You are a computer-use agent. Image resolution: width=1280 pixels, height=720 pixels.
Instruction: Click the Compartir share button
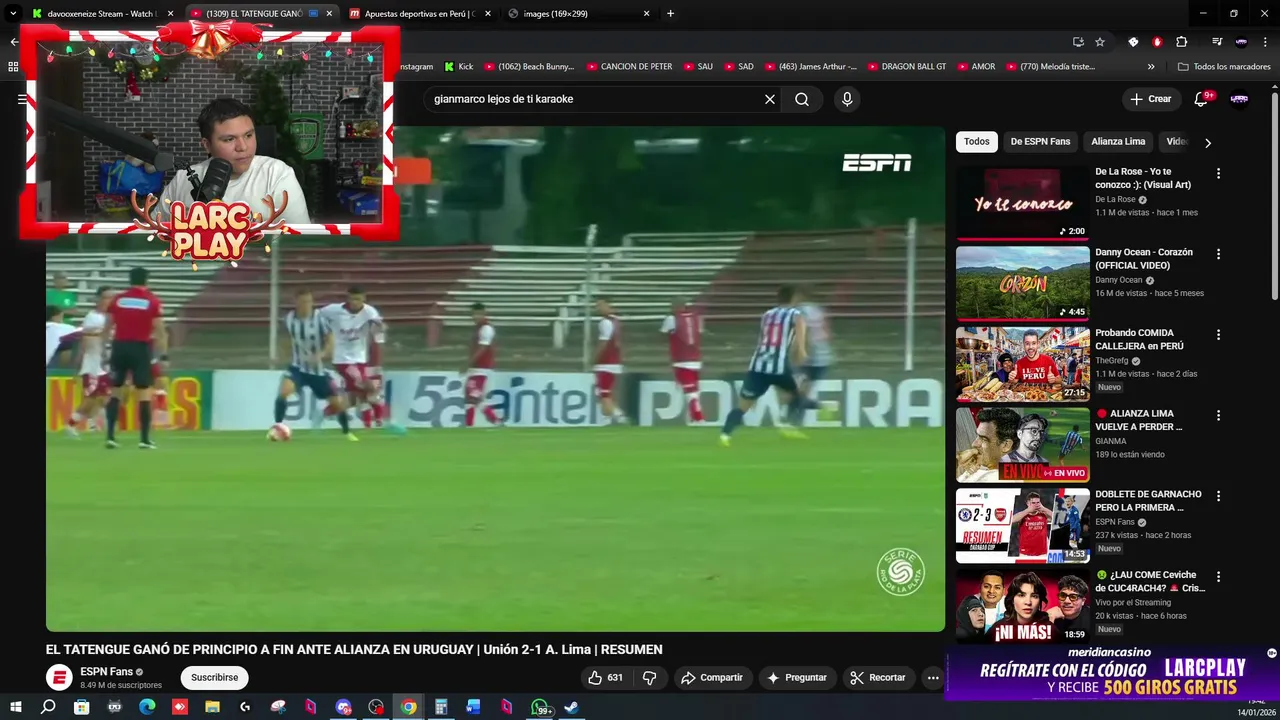(712, 677)
